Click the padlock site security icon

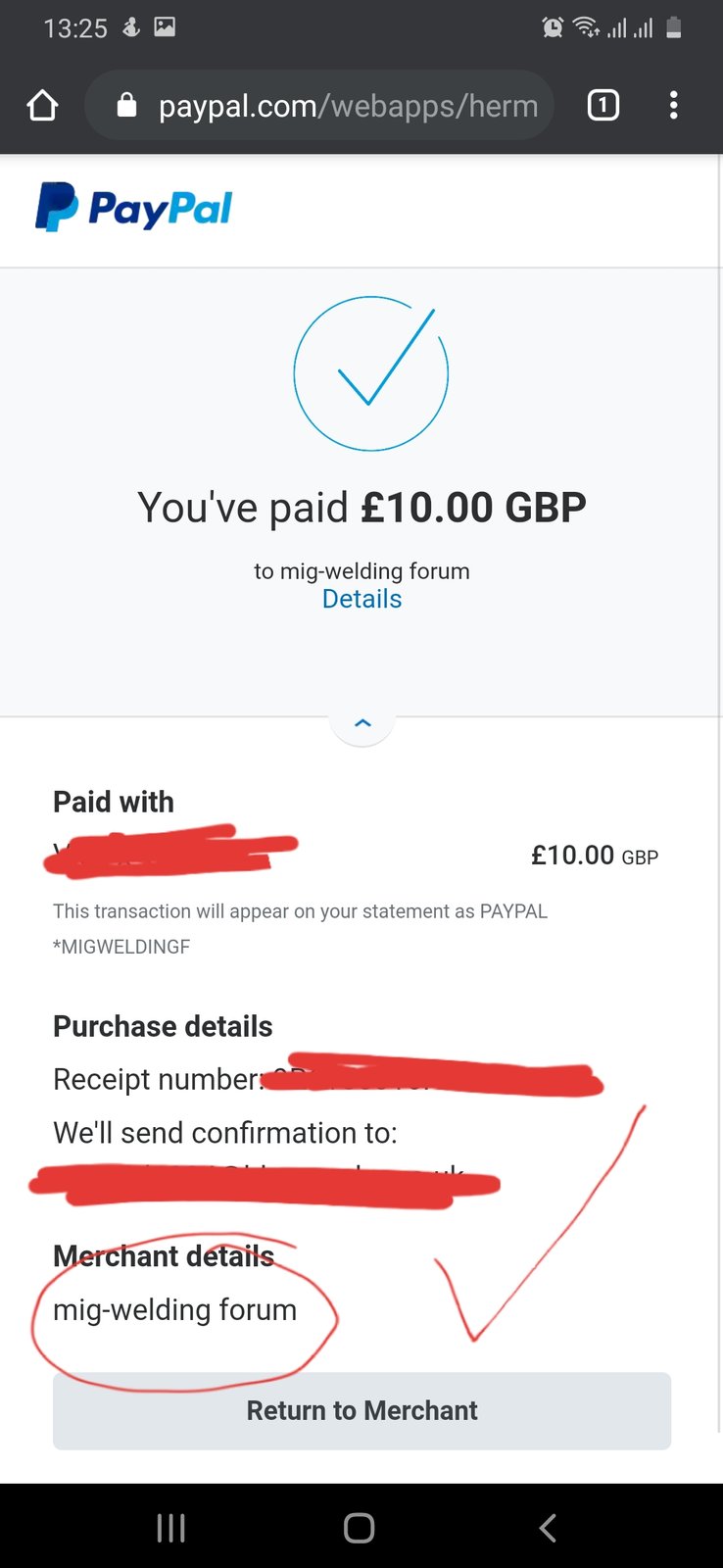point(126,105)
